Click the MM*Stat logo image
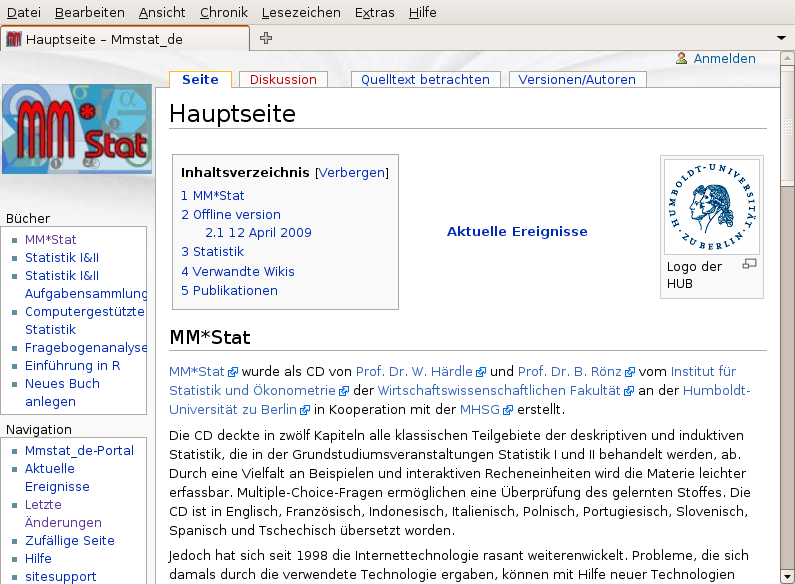The image size is (795, 584). 77,129
